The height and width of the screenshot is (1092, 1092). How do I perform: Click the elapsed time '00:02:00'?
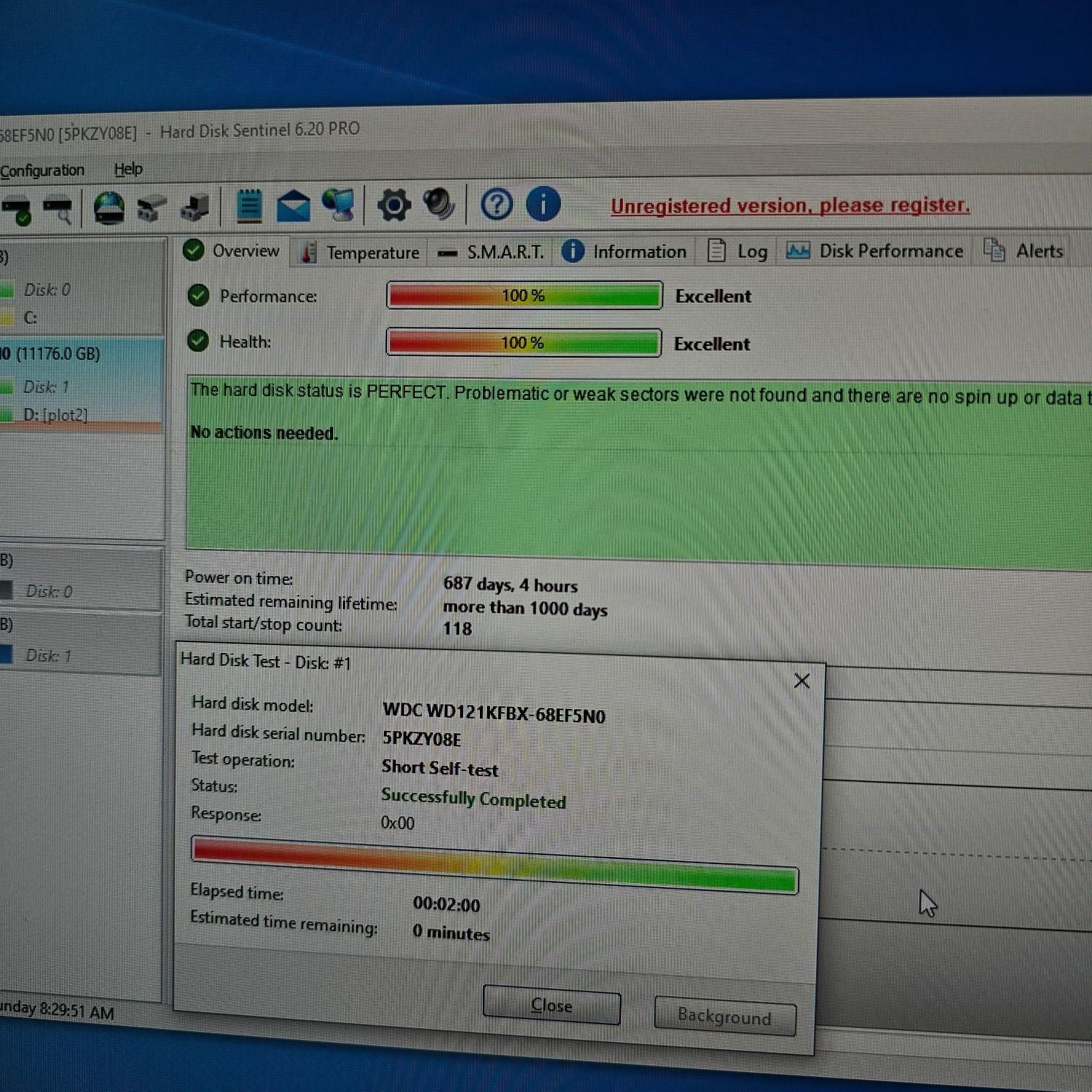coord(446,904)
